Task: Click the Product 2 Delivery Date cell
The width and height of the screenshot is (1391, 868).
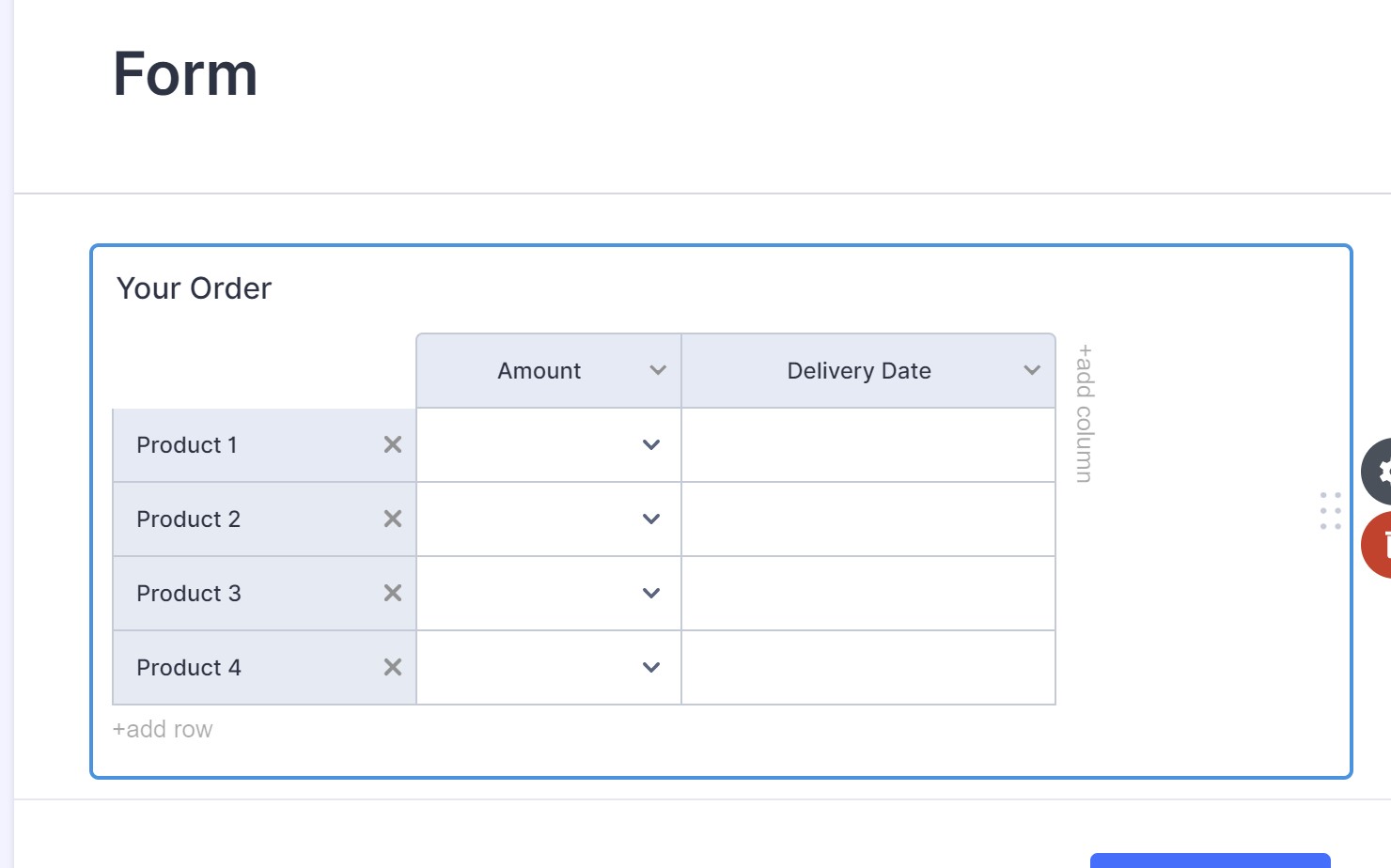Action: click(x=868, y=519)
